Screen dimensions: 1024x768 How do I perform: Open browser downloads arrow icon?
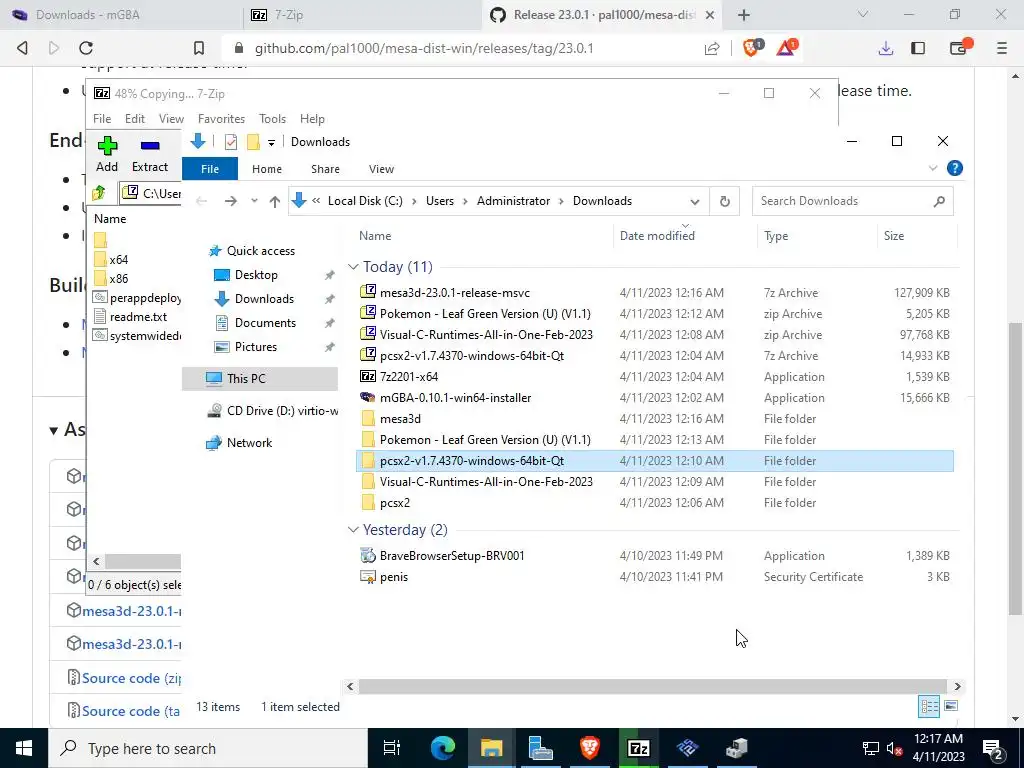tap(886, 48)
